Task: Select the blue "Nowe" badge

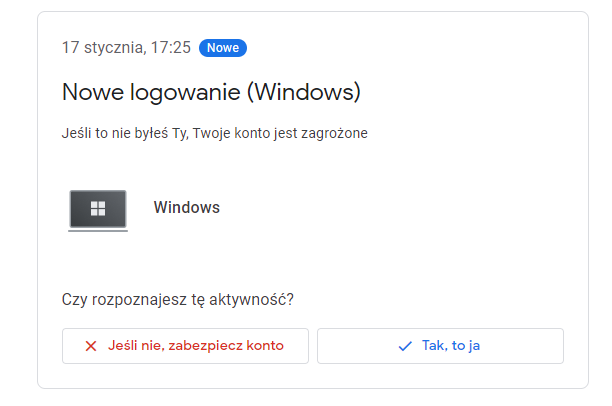Action: tap(223, 48)
